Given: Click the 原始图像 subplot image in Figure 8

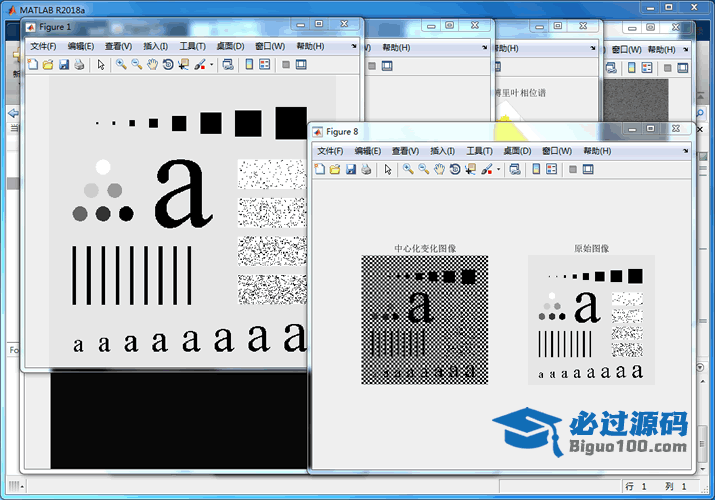Looking at the screenshot, I should coord(591,319).
